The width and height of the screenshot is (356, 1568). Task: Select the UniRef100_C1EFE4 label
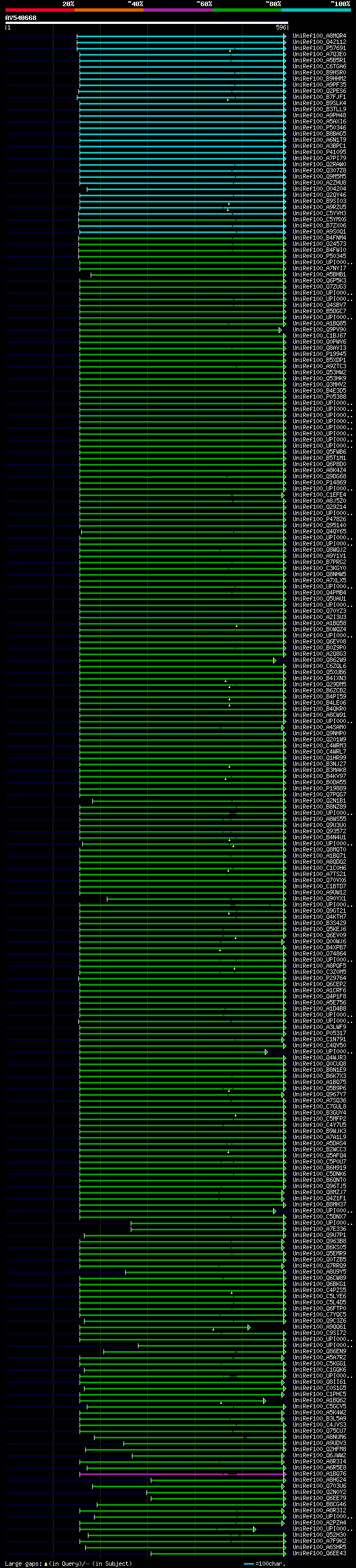(319, 495)
